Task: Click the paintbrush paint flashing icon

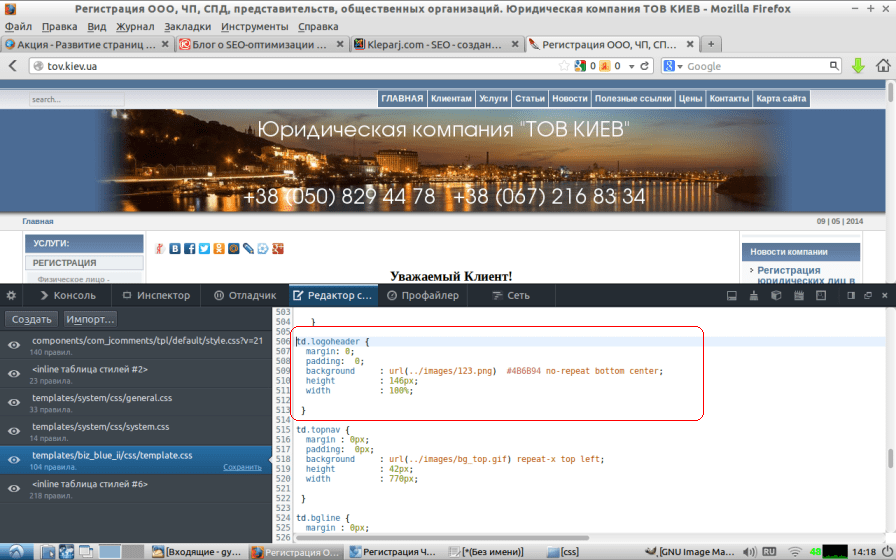Action: click(754, 295)
